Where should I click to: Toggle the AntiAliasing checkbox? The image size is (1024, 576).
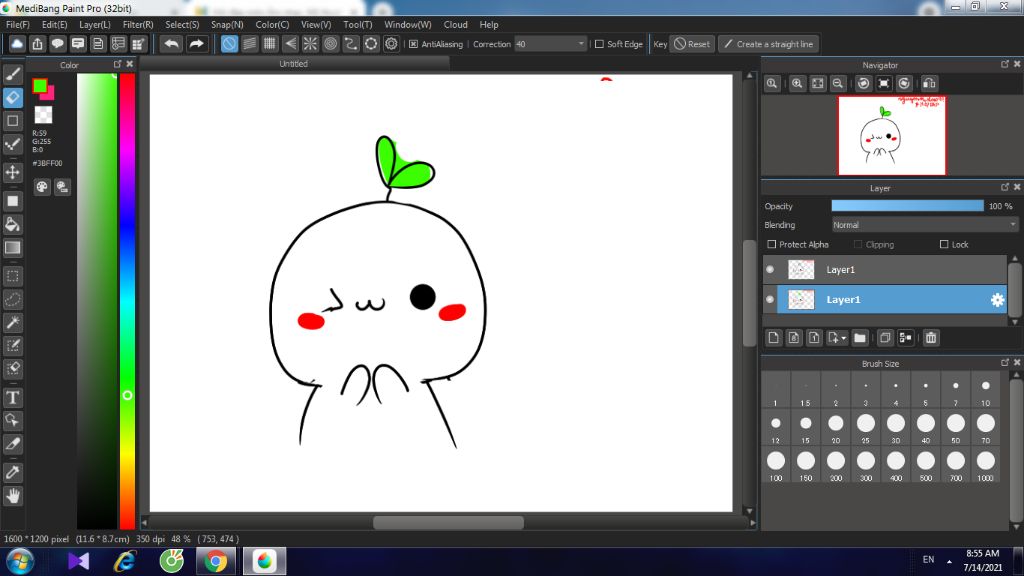point(413,44)
